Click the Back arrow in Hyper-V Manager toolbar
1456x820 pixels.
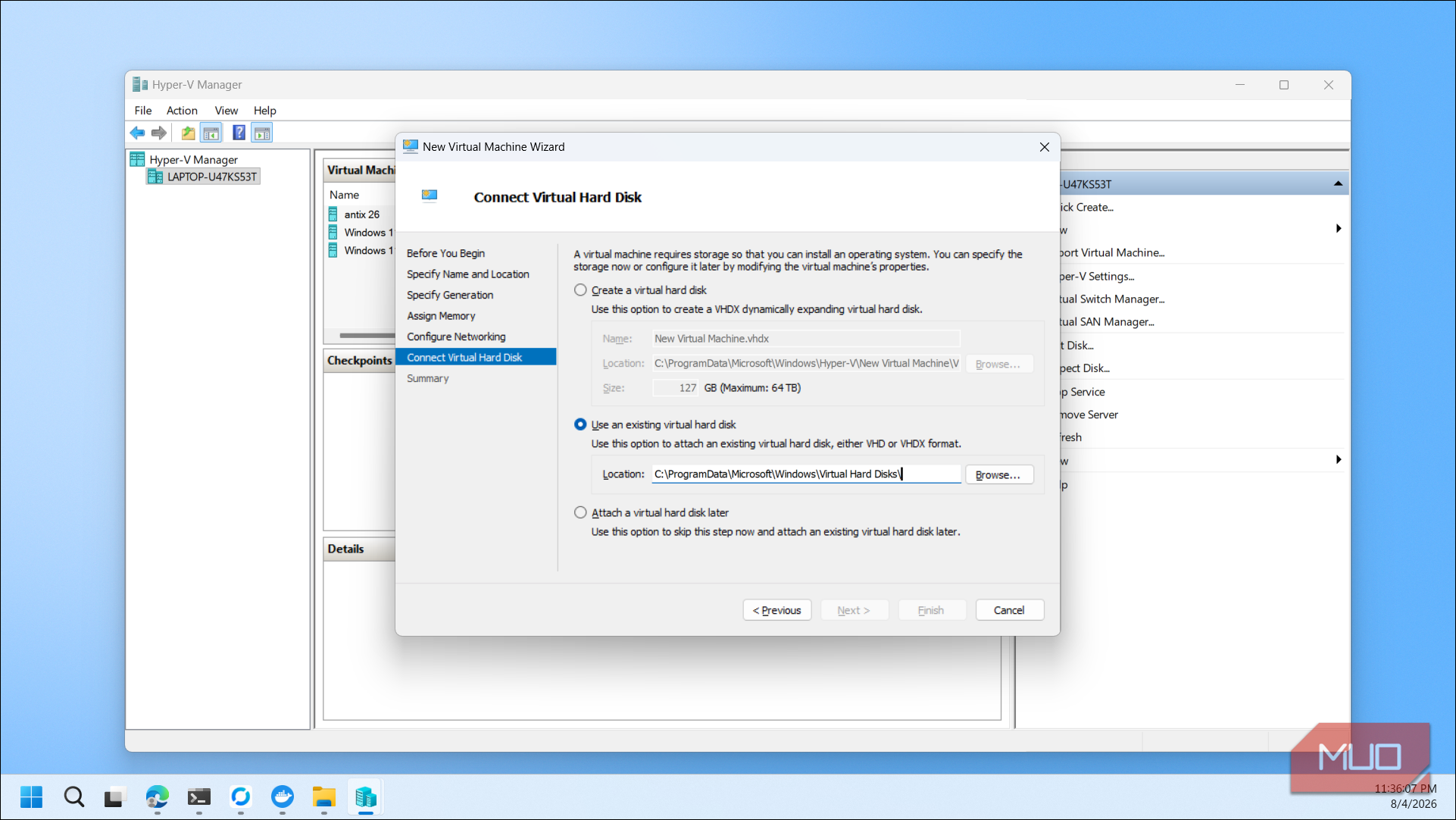click(x=137, y=133)
